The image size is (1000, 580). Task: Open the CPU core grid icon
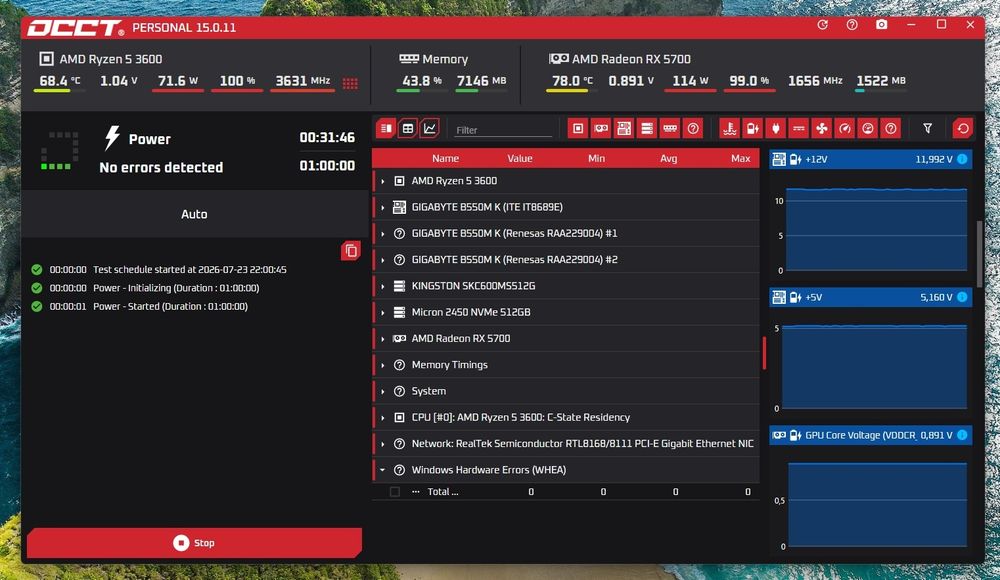(x=350, y=83)
